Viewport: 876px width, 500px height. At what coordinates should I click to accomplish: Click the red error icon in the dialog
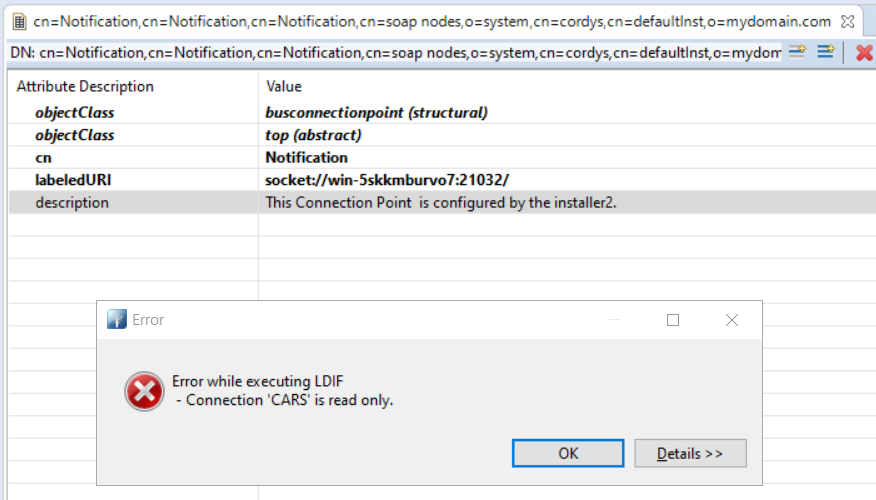(144, 391)
